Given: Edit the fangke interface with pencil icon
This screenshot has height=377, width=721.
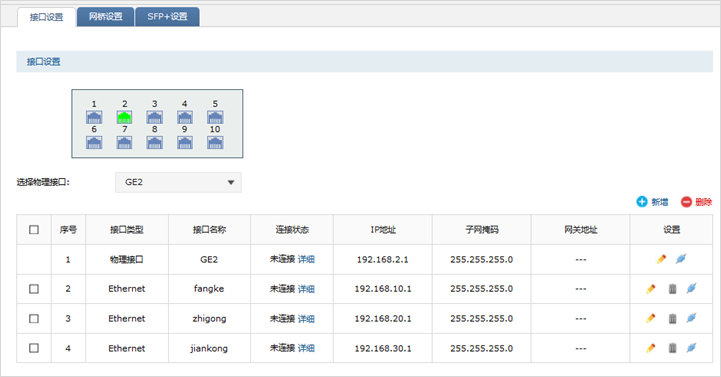Looking at the screenshot, I should pos(651,289).
